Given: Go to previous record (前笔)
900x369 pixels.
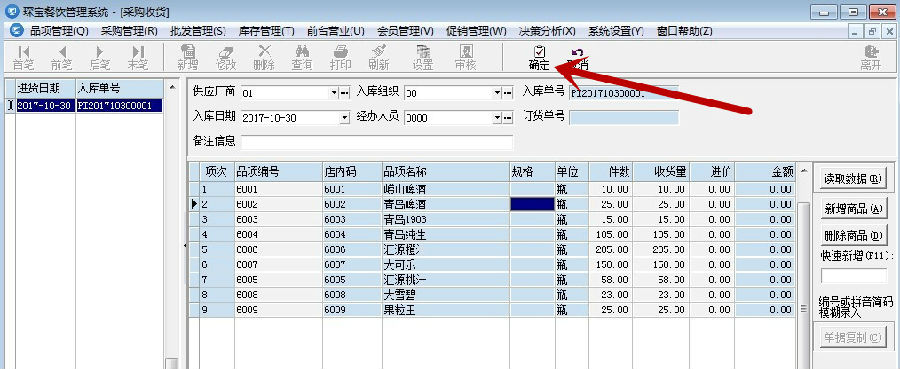Looking at the screenshot, I should [x=62, y=58].
